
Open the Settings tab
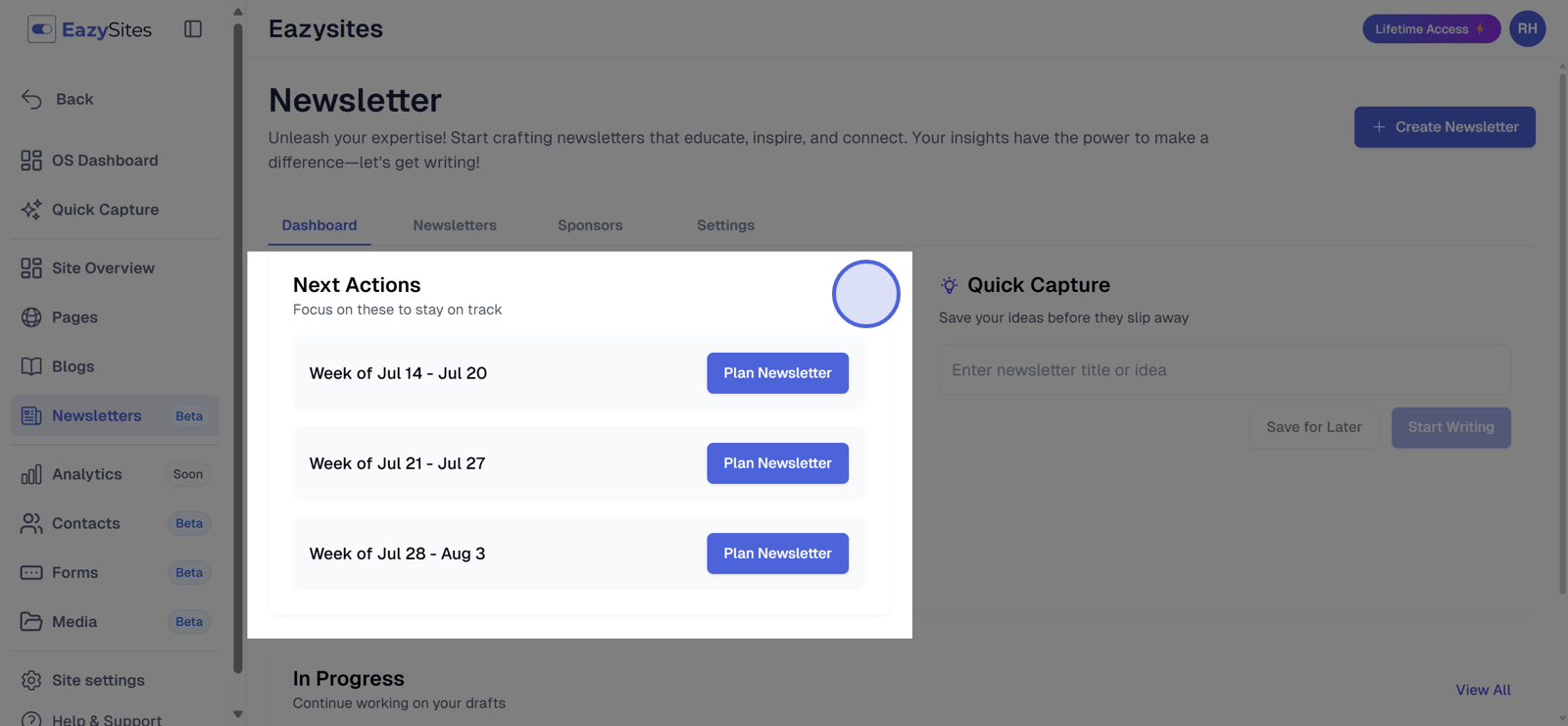(x=725, y=225)
